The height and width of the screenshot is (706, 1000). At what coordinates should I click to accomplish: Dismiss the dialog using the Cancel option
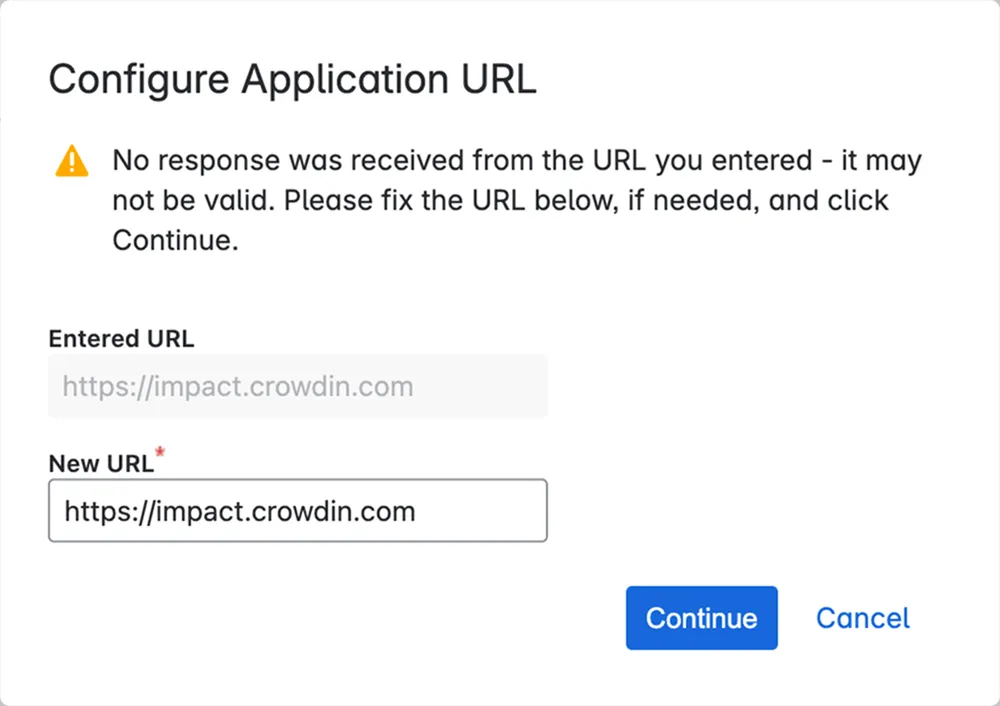pos(862,618)
